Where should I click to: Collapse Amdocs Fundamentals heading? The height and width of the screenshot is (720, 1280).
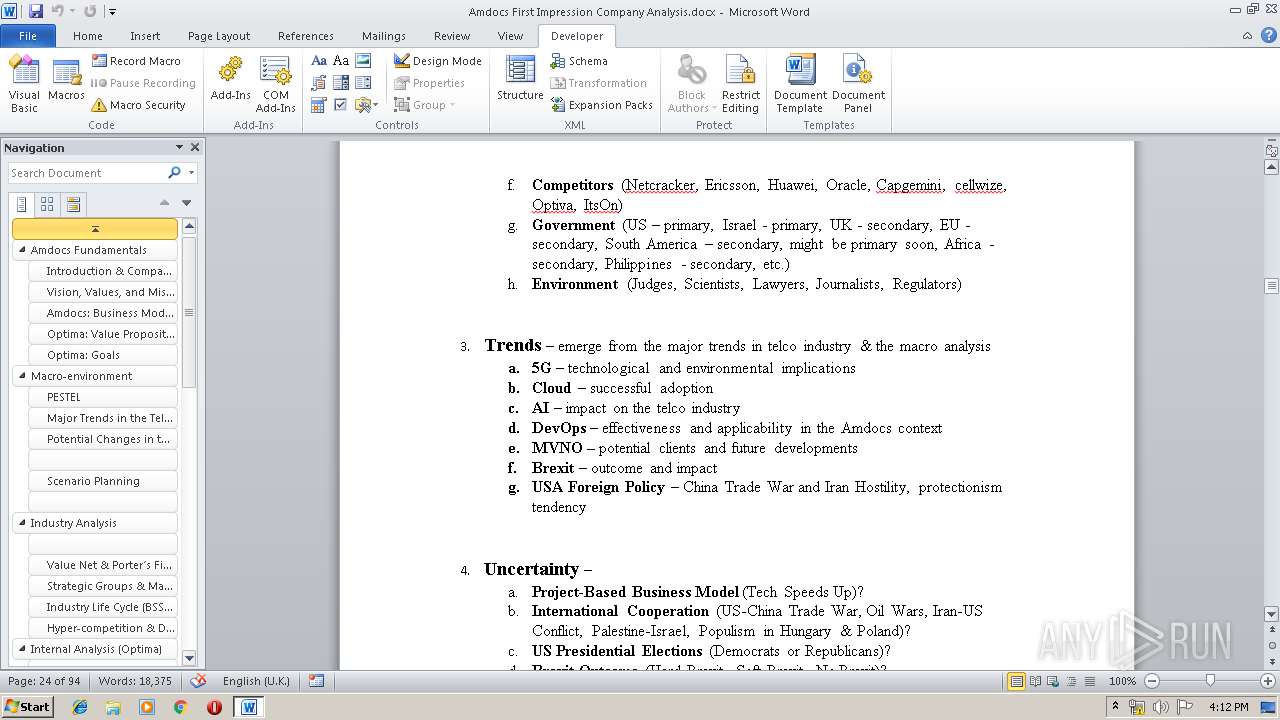tap(22, 250)
